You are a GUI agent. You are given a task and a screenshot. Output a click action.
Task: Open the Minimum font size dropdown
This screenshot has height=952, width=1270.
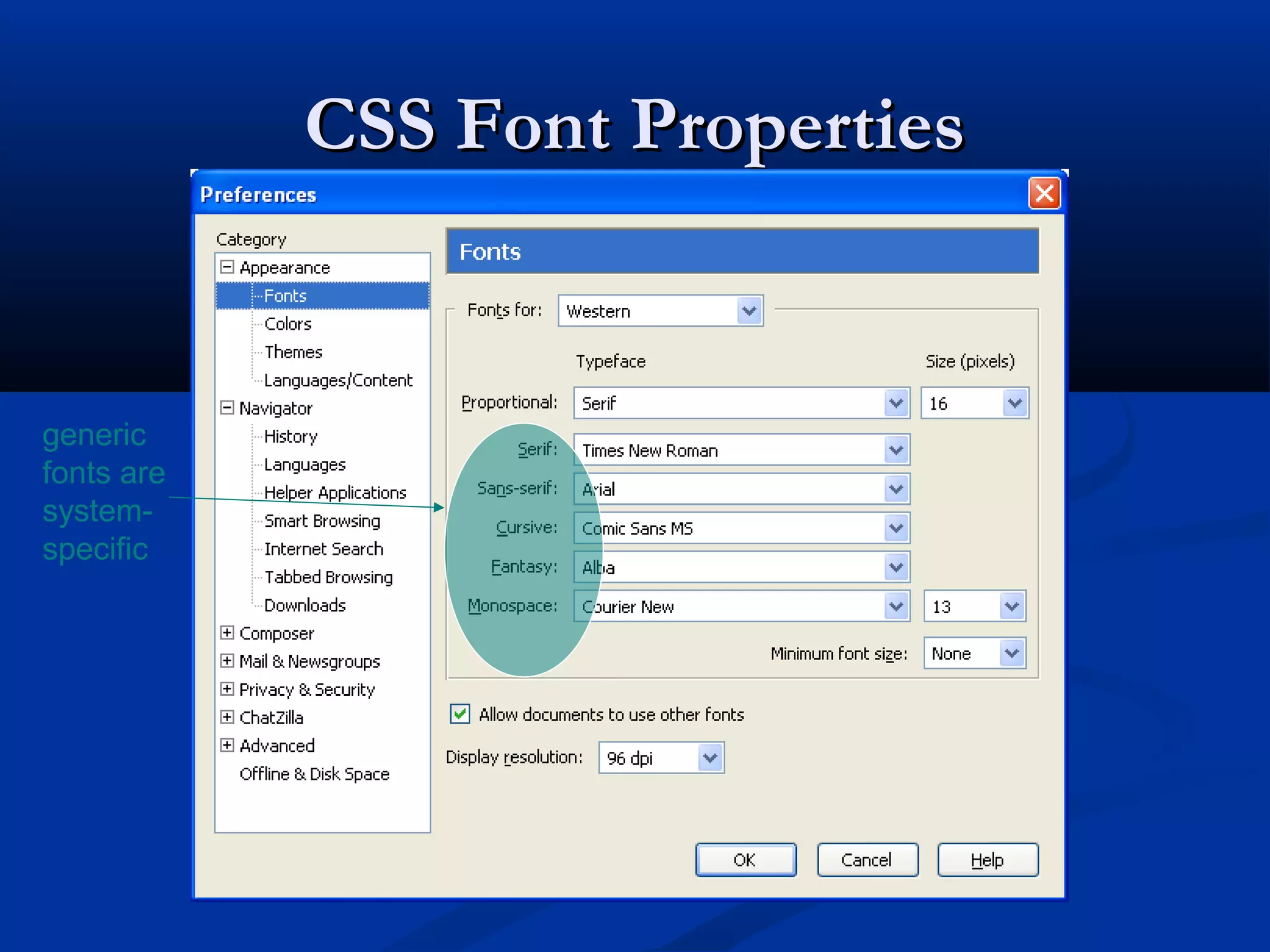[1011, 653]
